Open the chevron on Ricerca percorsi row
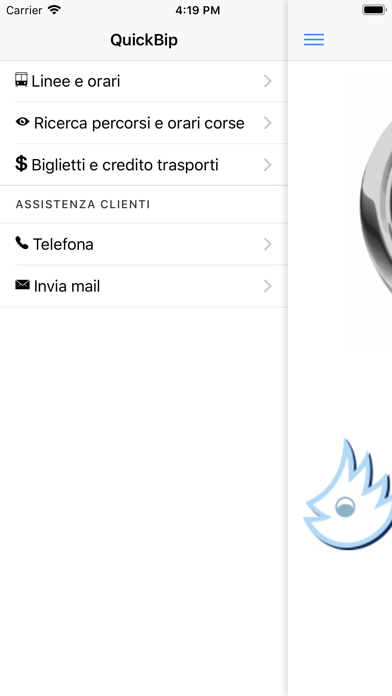The width and height of the screenshot is (392, 696). [x=267, y=123]
